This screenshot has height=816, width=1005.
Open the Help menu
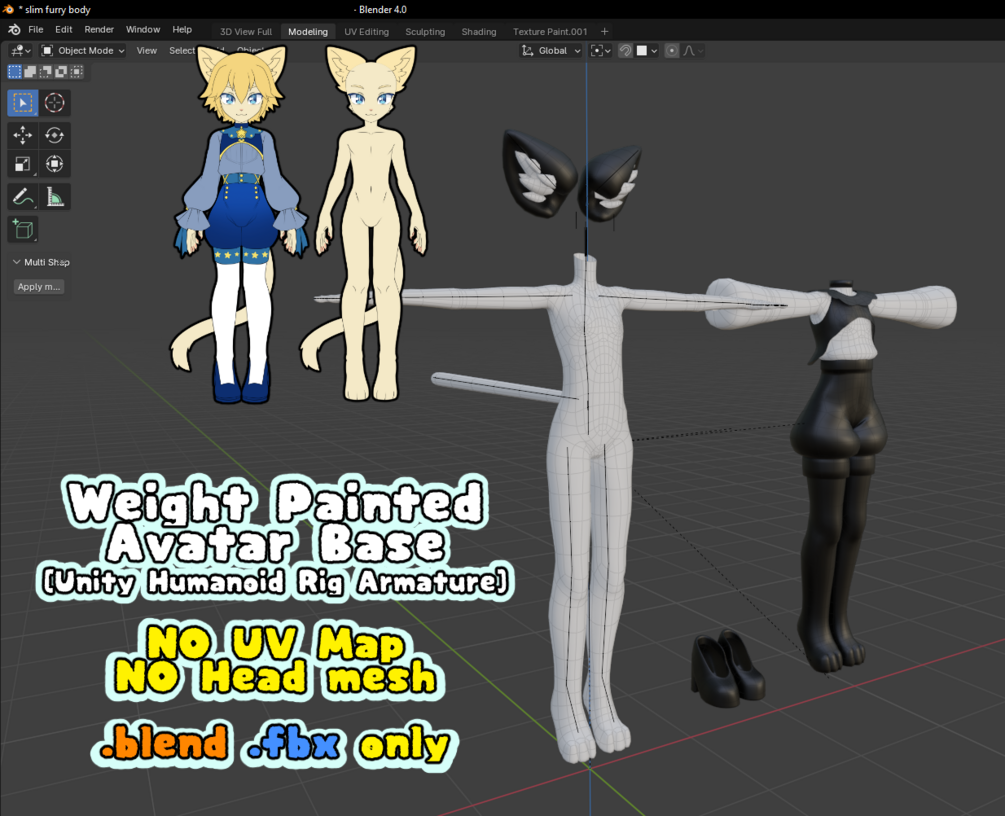[x=182, y=29]
